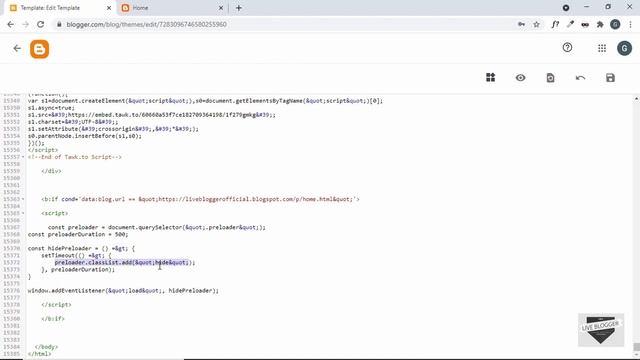
Task: Click the color picker eyedropper extension
Action: click(570, 24)
